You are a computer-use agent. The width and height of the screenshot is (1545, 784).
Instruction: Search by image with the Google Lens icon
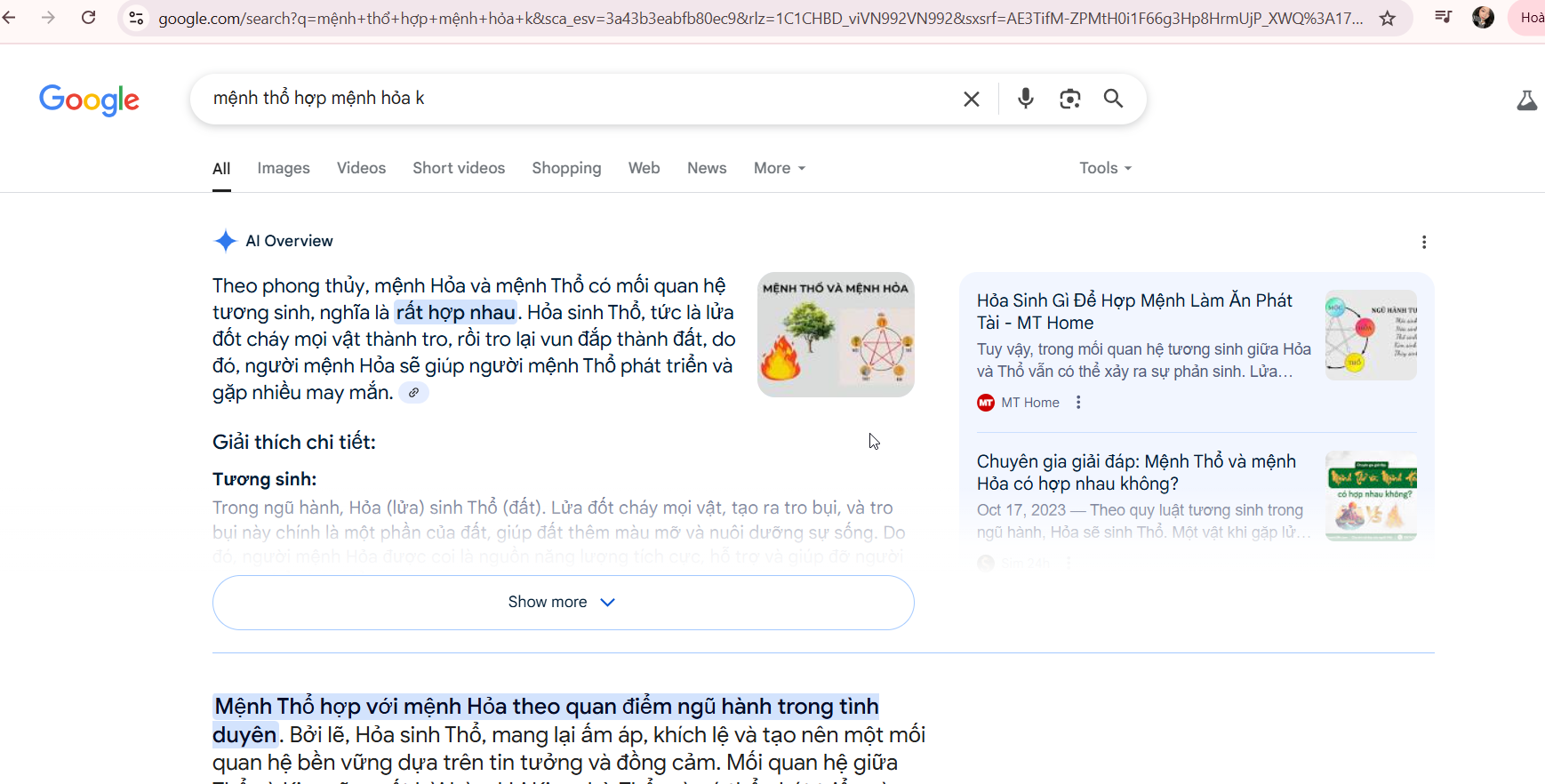1070,99
